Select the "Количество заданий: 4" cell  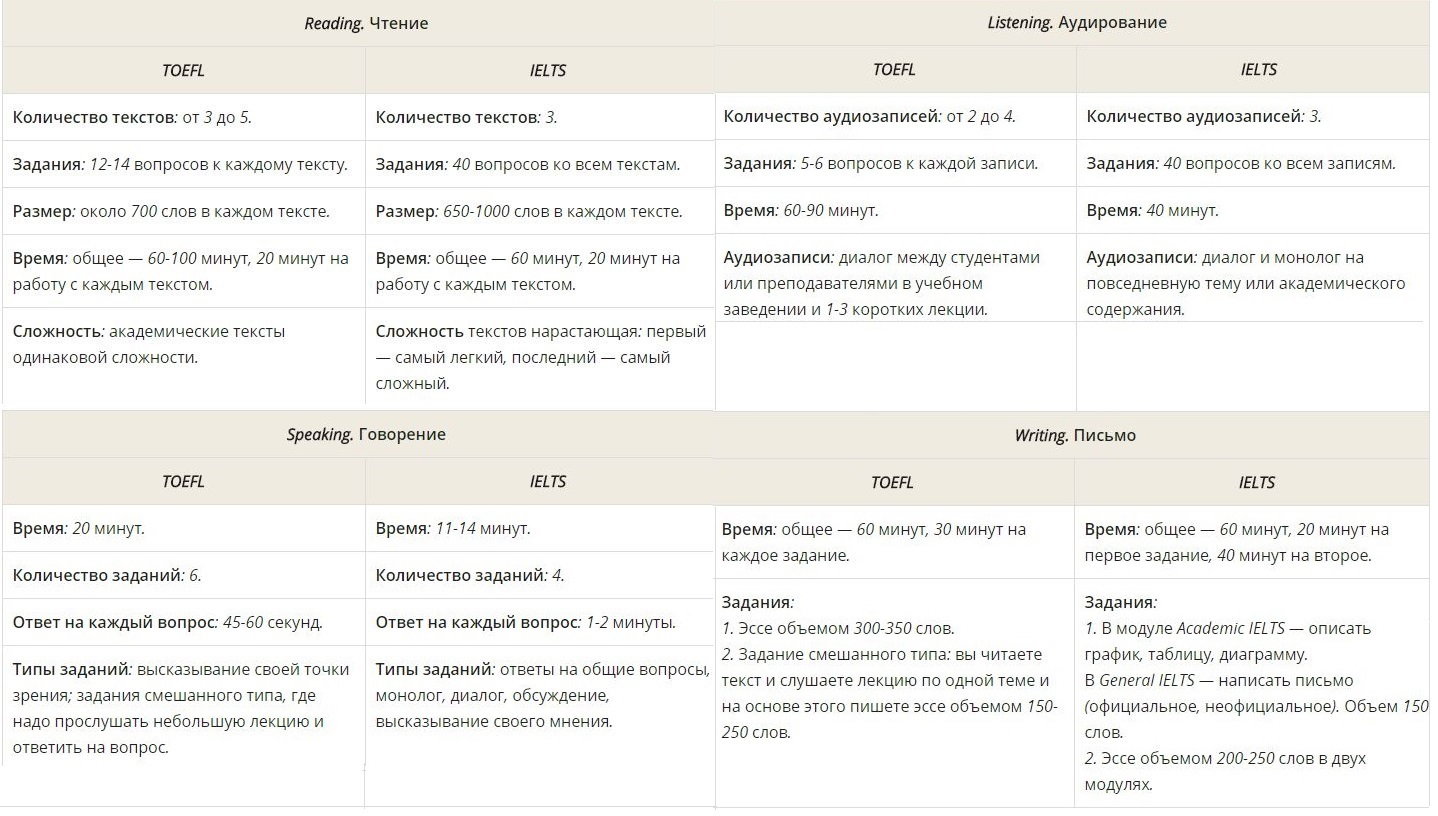click(x=470, y=575)
